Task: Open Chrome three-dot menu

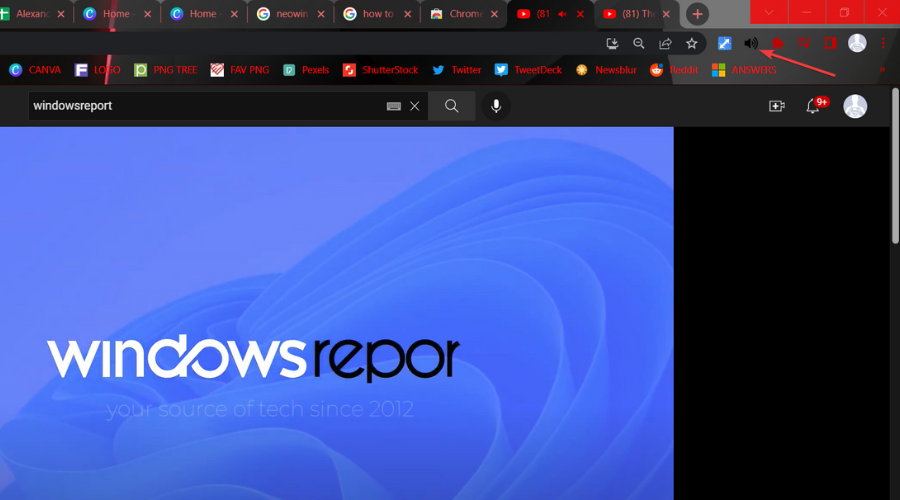Action: click(883, 44)
